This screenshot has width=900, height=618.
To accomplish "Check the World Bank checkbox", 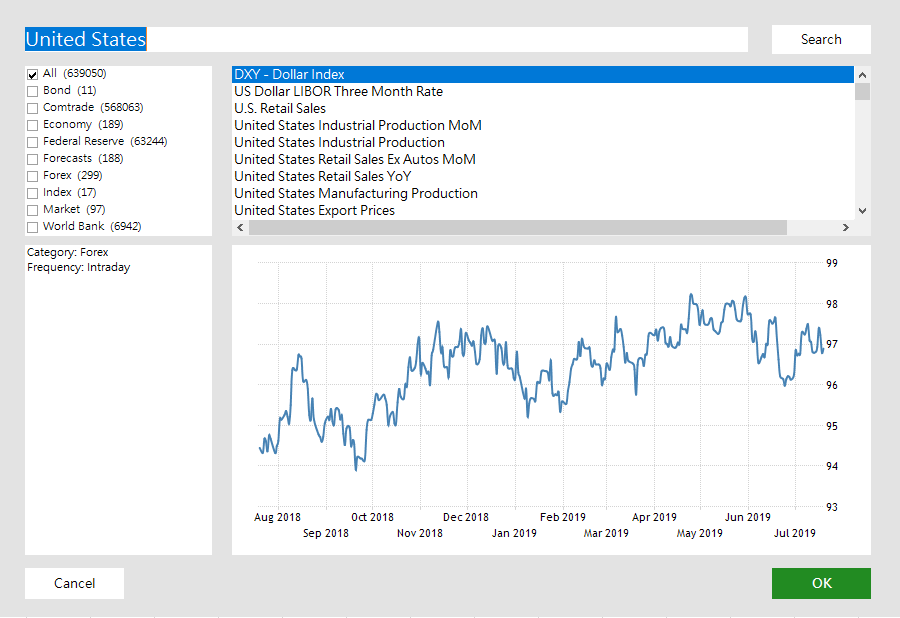I will pos(33,227).
